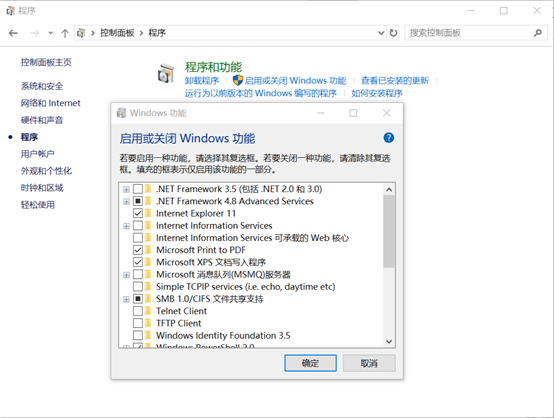
Task: Check Windows Identity Foundation 3.5 box
Action: tap(138, 336)
